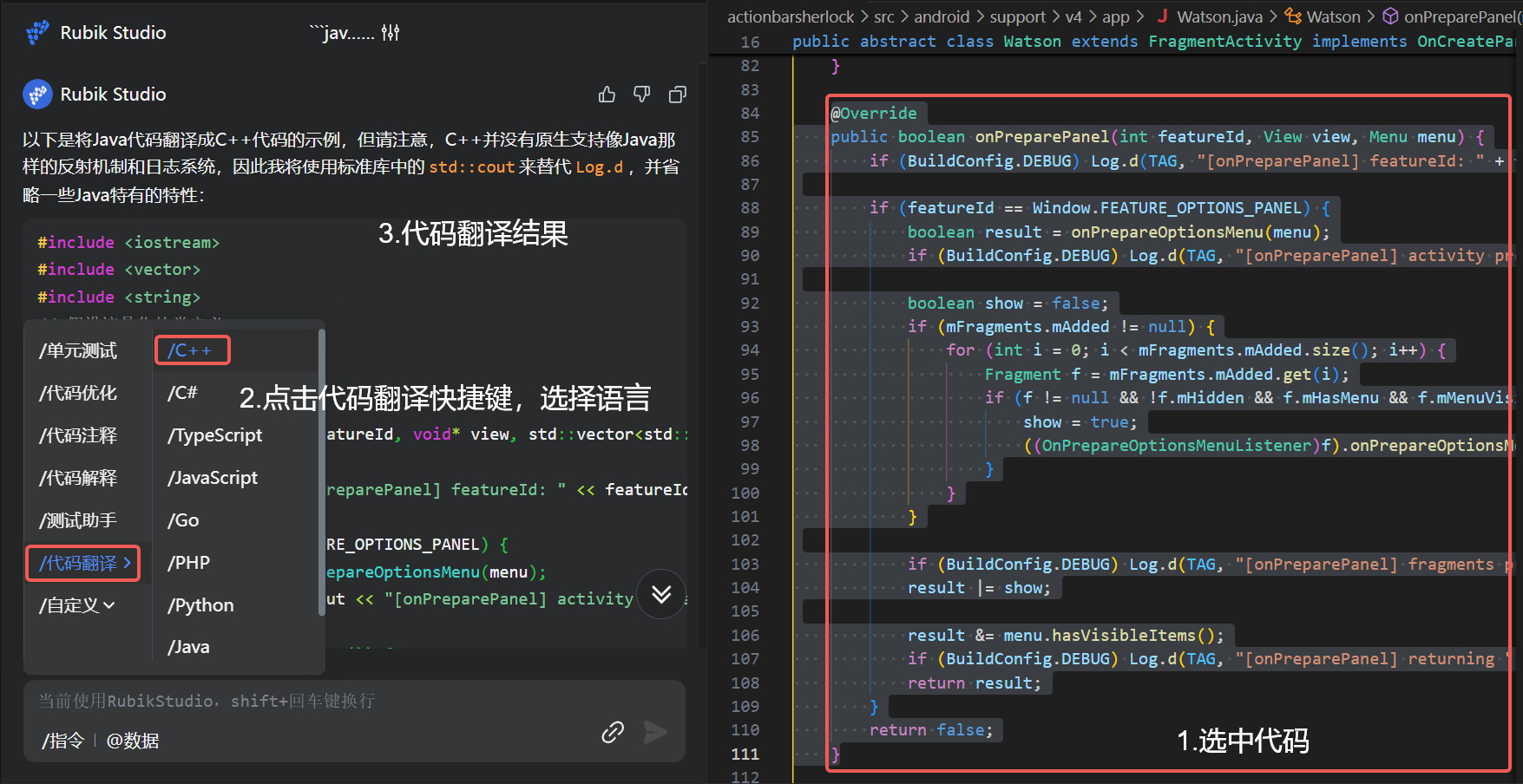Click the Rubik Studio logo in header
The image size is (1523, 784).
point(37,33)
